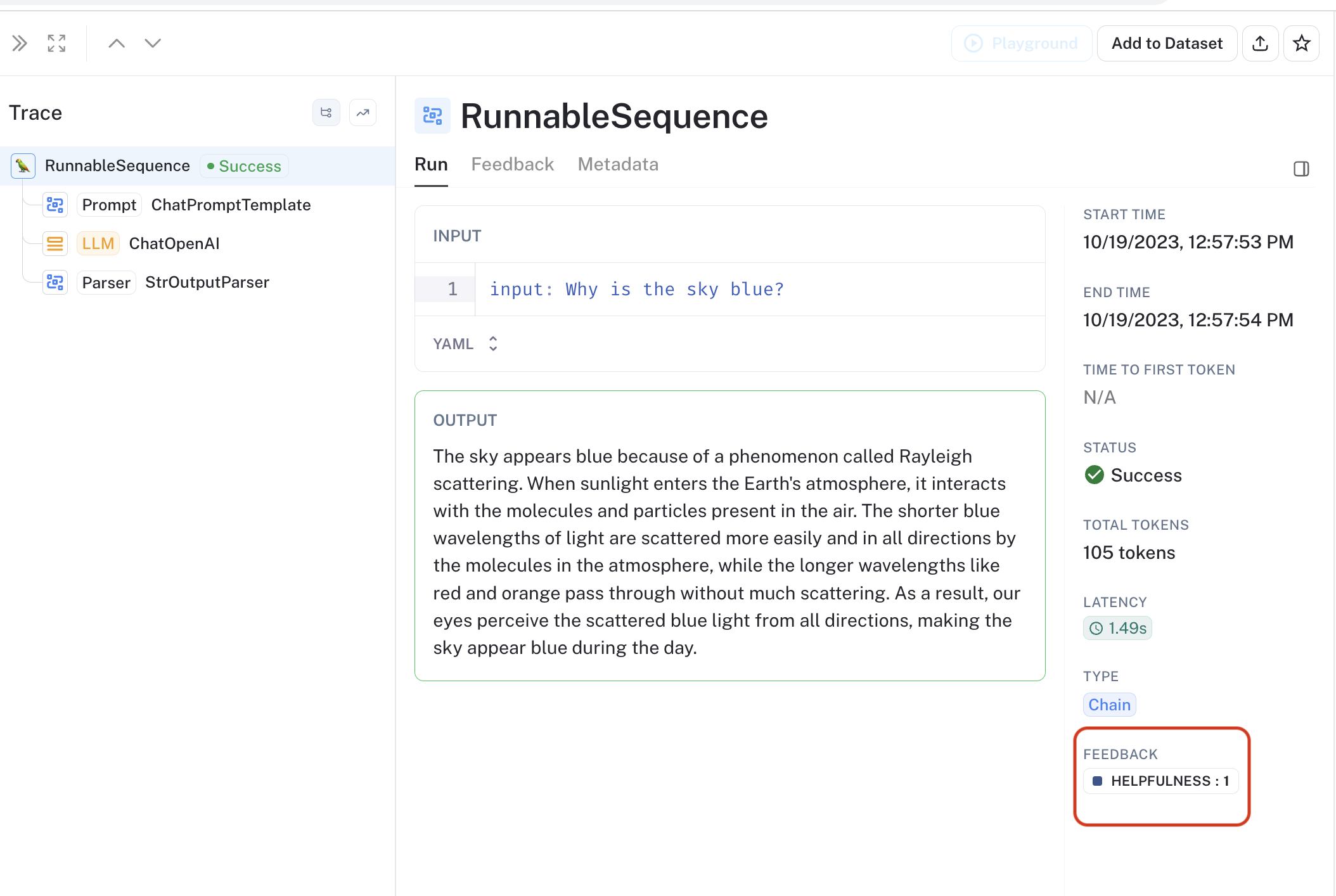This screenshot has height=896, width=1336.
Task: Click the trend/analytics arrow icon
Action: click(363, 112)
